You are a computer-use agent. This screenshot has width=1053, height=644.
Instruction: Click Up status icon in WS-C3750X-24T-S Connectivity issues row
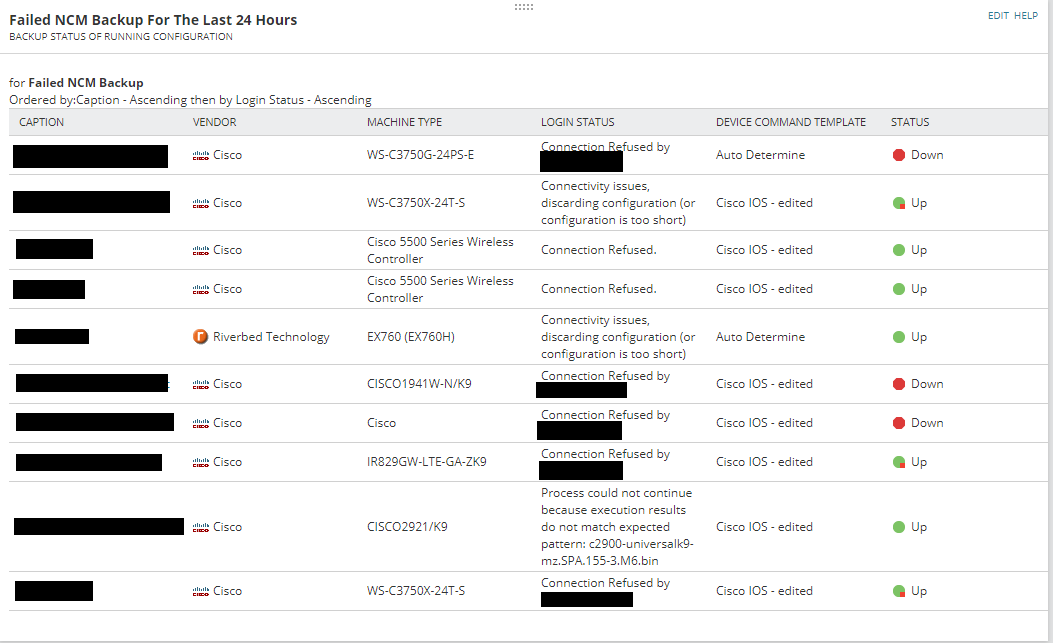click(899, 203)
